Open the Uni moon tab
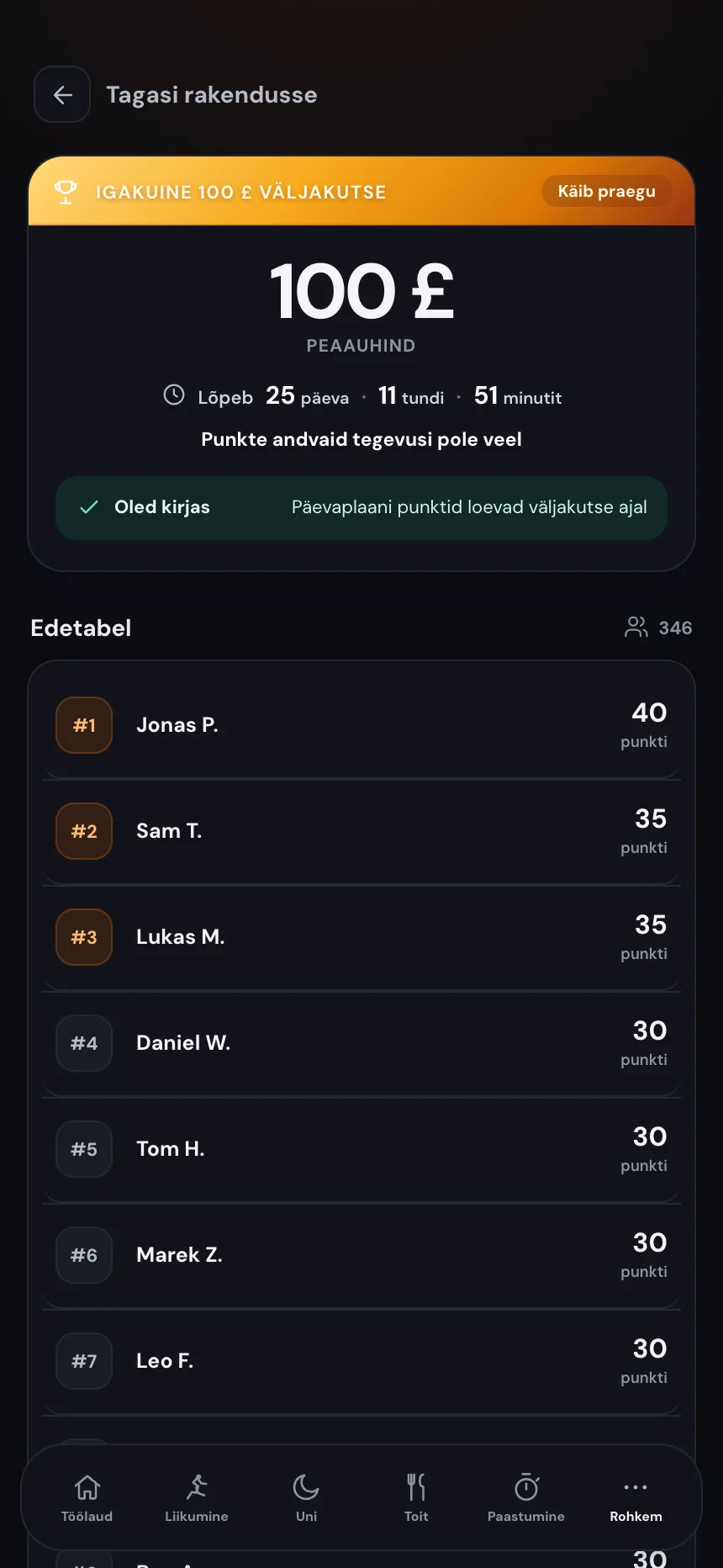The image size is (723, 1568). [306, 1498]
